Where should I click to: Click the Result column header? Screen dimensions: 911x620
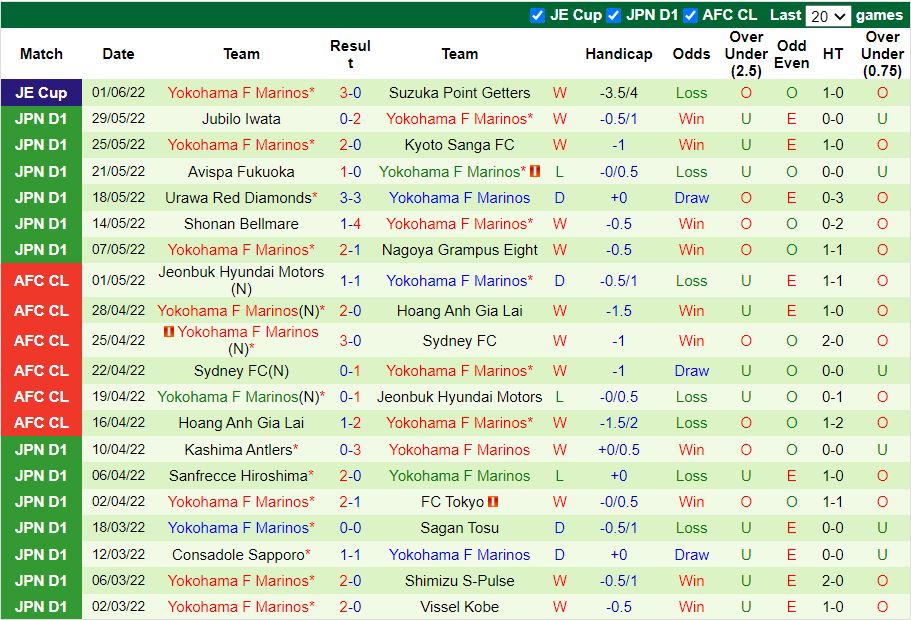350,53
